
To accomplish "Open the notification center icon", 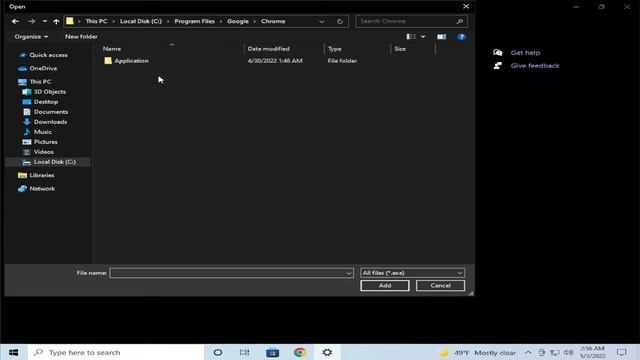I will [621, 352].
